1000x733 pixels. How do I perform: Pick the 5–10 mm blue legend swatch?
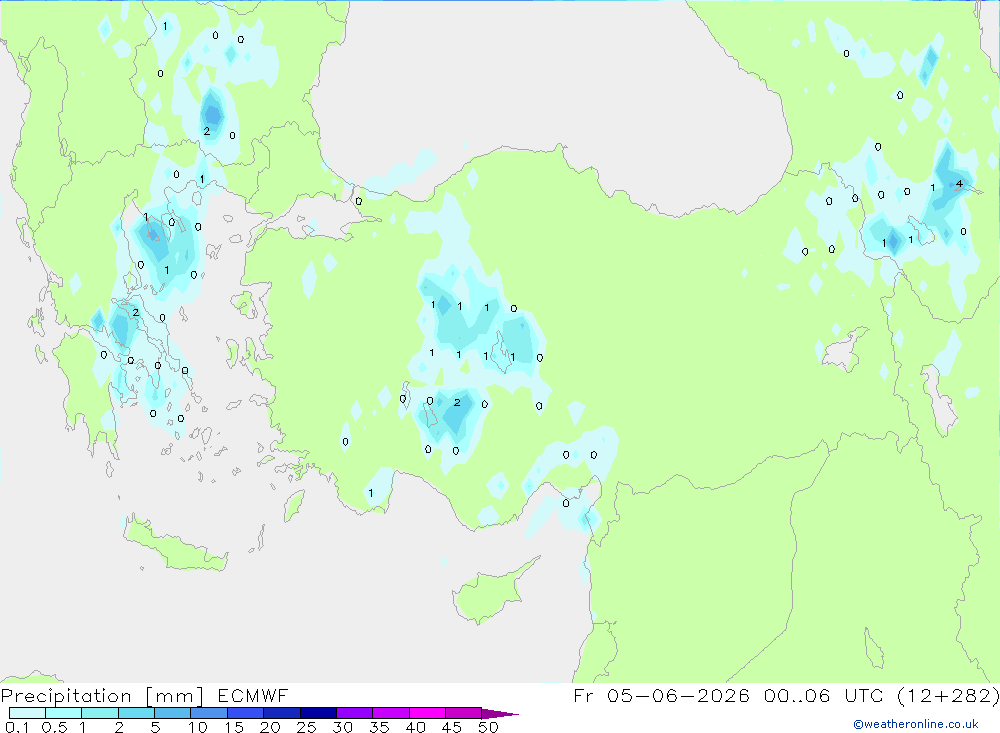click(172, 713)
